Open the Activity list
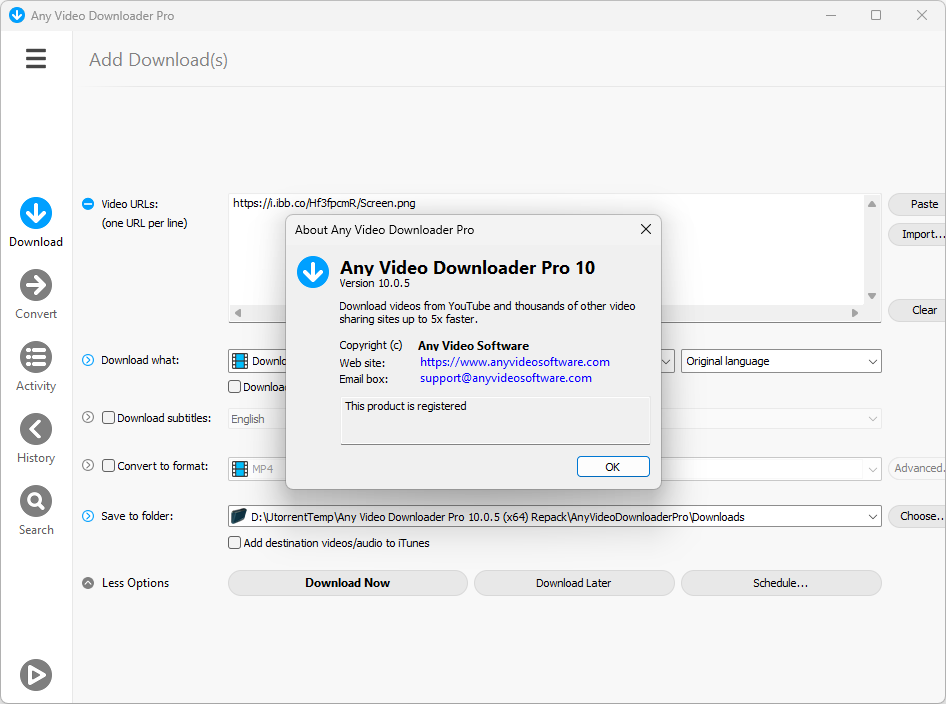 (x=36, y=367)
